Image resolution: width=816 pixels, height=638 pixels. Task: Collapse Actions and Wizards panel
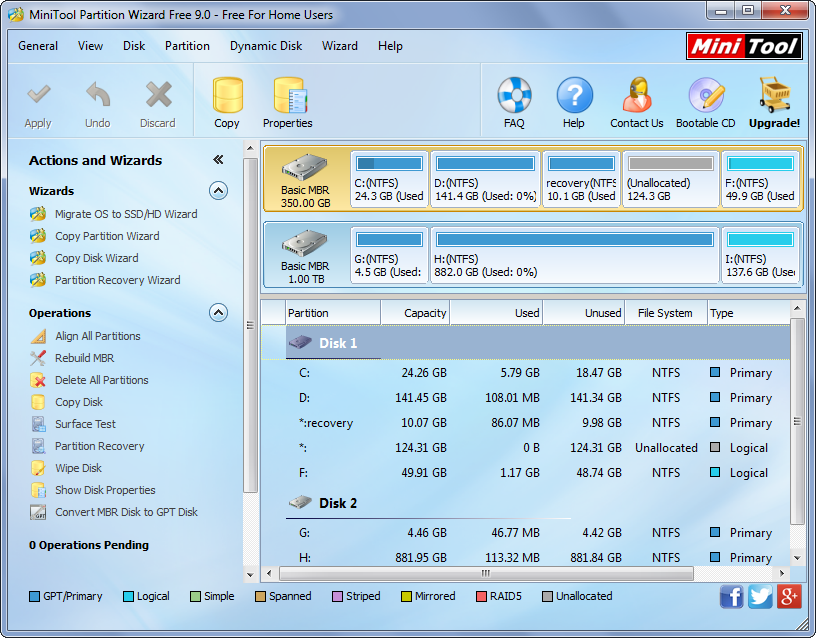pos(219,160)
